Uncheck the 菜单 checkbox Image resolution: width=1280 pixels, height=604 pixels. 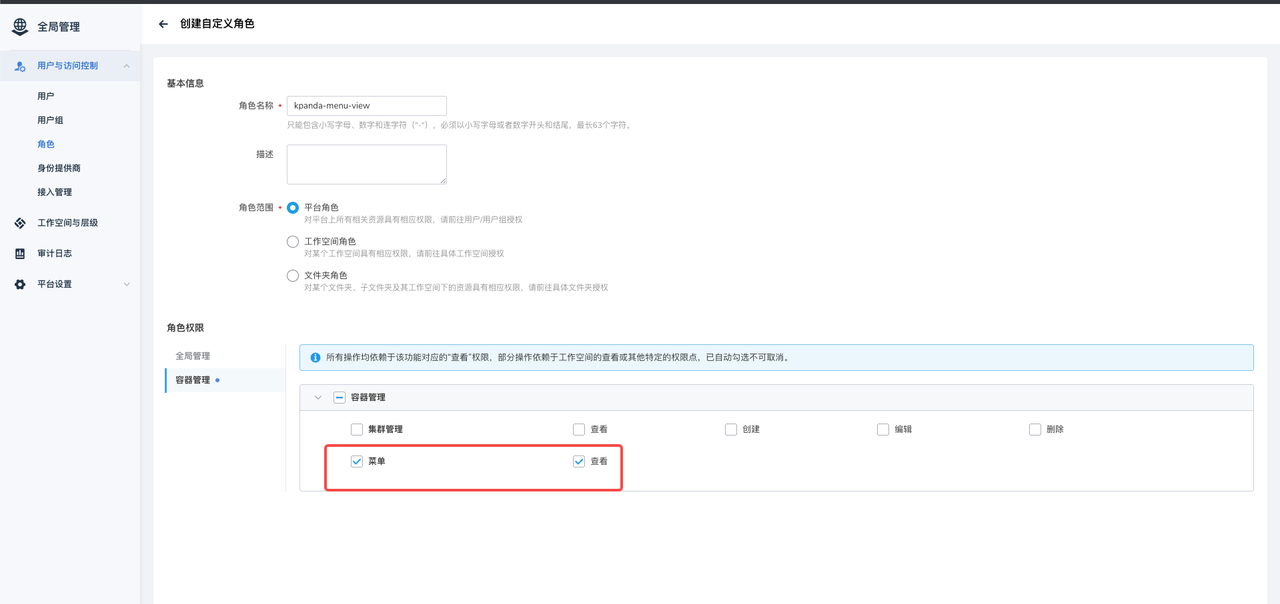click(357, 461)
